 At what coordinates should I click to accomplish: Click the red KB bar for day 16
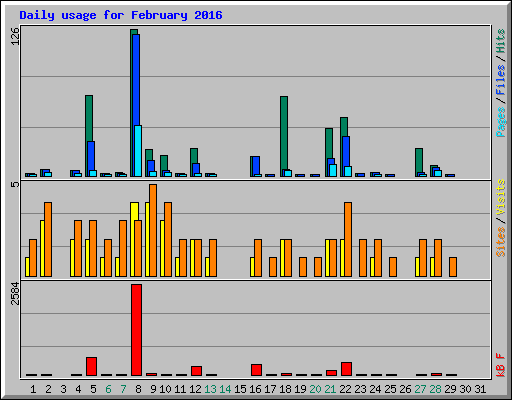click(256, 370)
